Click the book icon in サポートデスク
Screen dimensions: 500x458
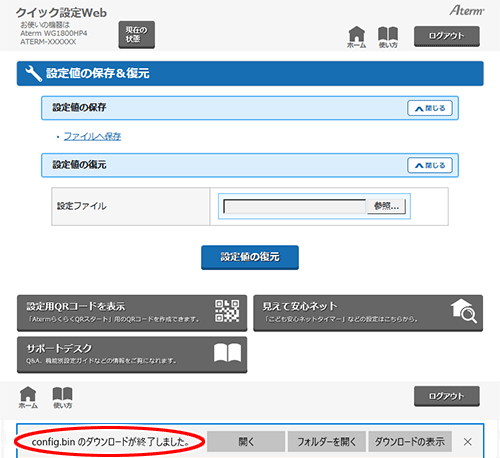[x=227, y=353]
